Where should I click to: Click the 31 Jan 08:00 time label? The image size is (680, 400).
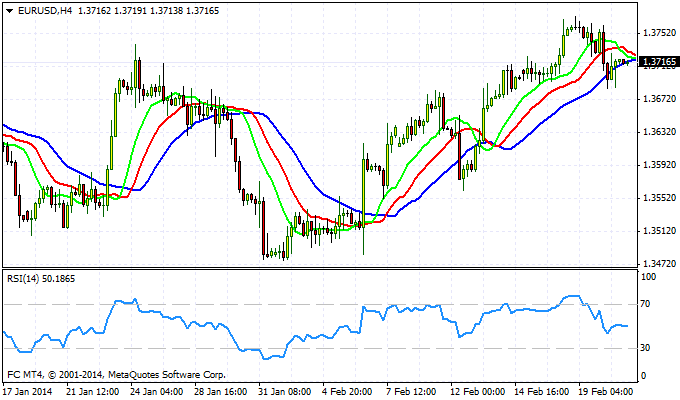click(x=285, y=392)
